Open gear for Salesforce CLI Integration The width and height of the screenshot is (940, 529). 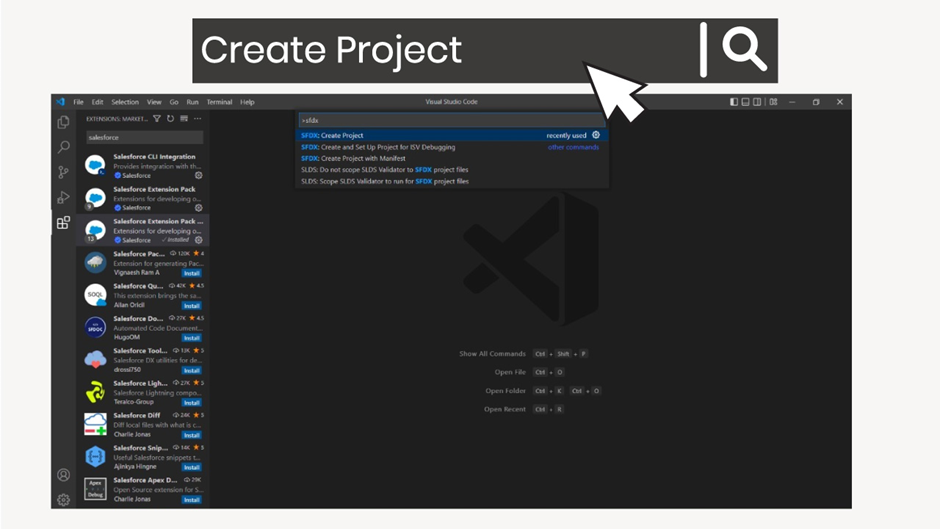coord(198,176)
